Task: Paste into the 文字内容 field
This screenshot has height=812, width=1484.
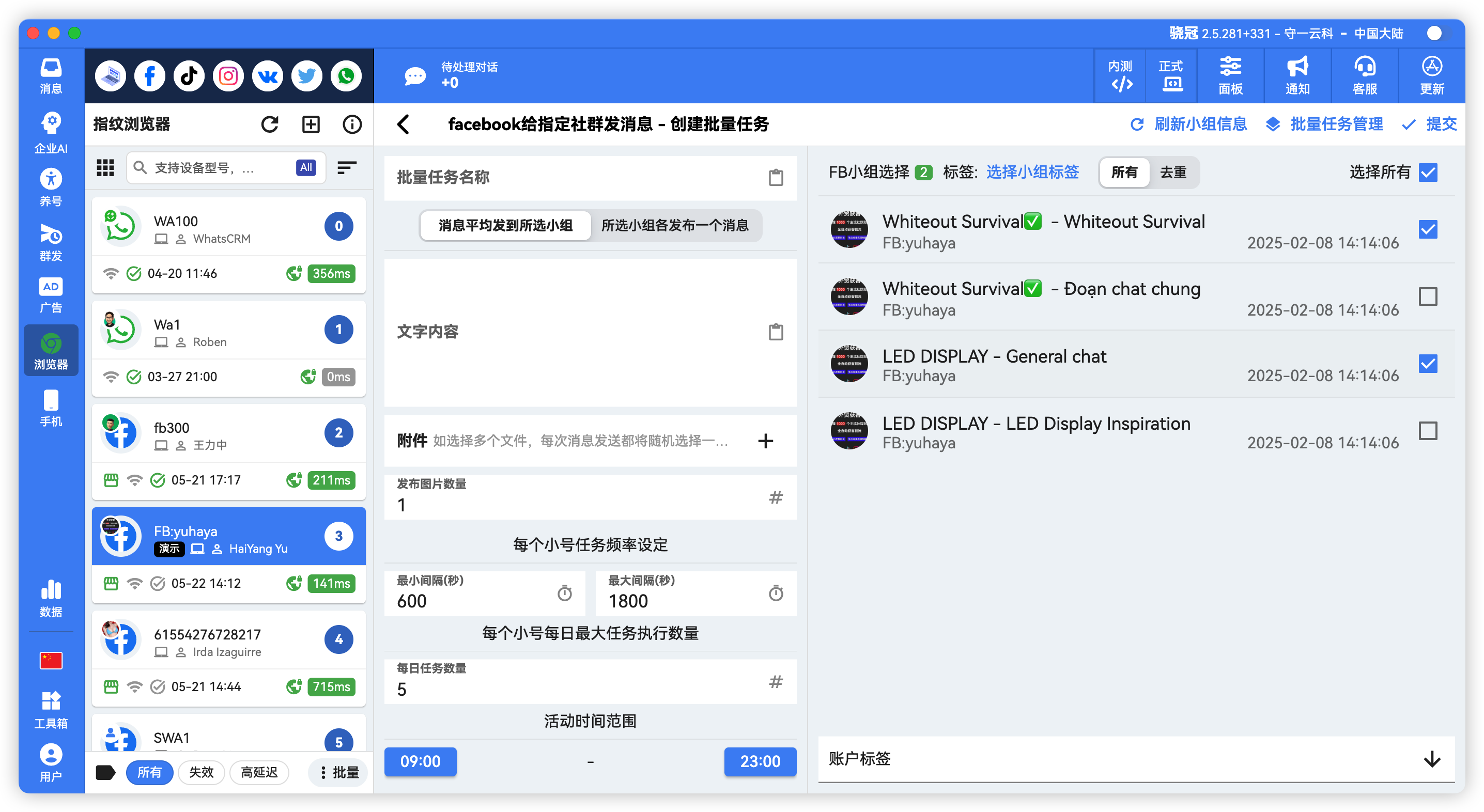Action: point(777,332)
